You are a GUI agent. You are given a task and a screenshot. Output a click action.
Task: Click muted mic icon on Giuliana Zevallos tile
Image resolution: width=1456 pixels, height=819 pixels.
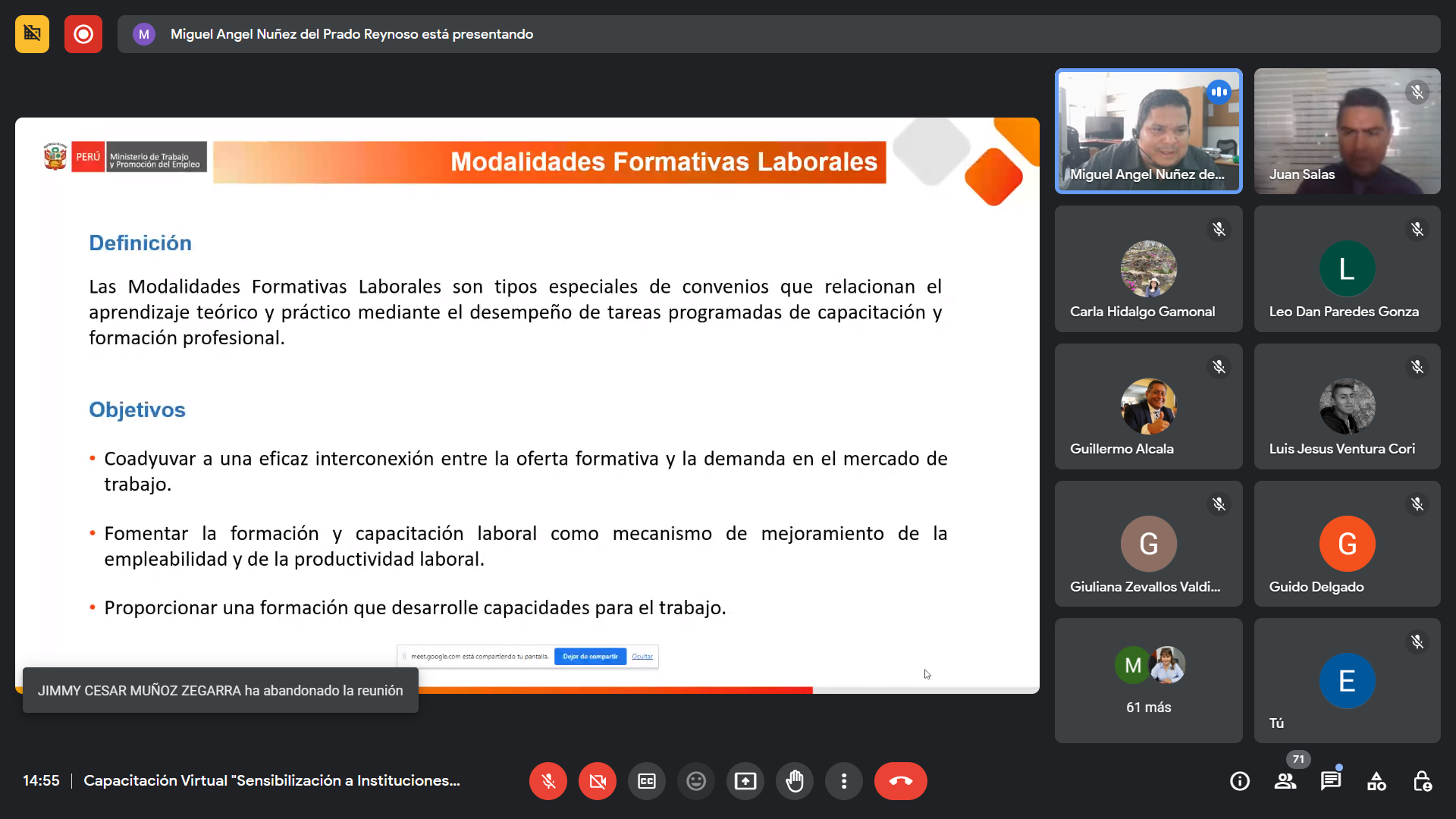pyautogui.click(x=1219, y=504)
